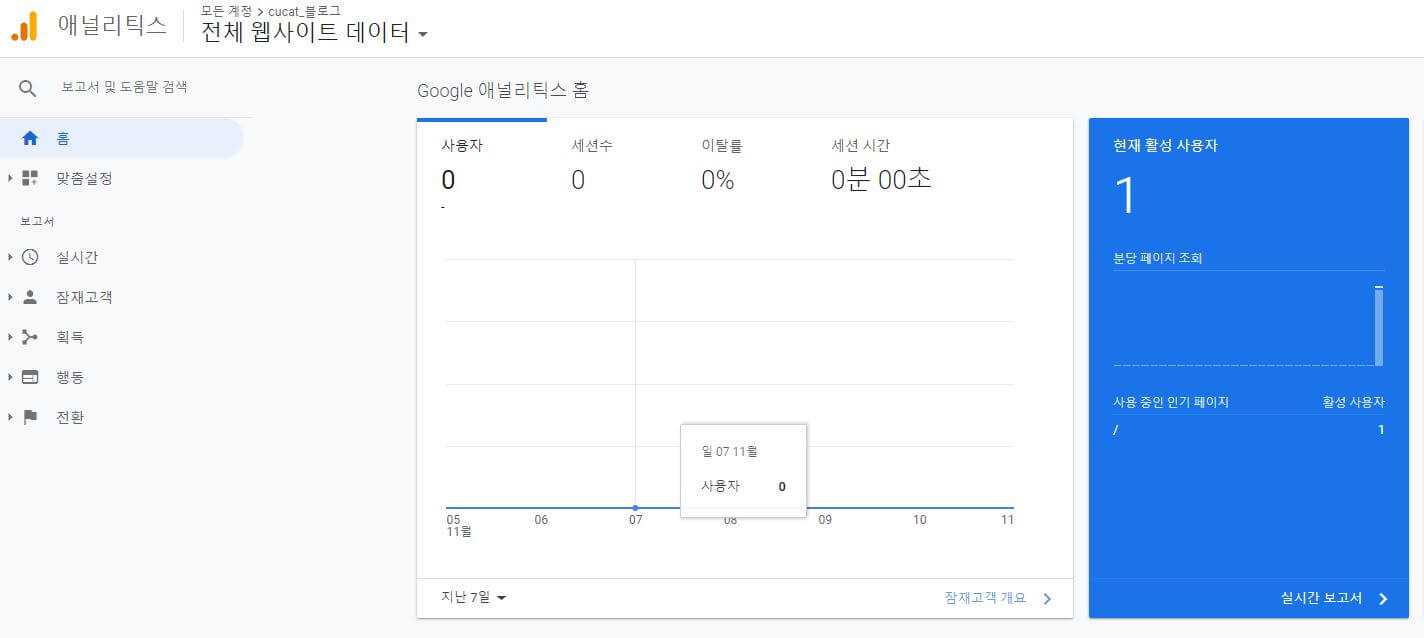Click the 07 data point on the chart

[x=636, y=507]
